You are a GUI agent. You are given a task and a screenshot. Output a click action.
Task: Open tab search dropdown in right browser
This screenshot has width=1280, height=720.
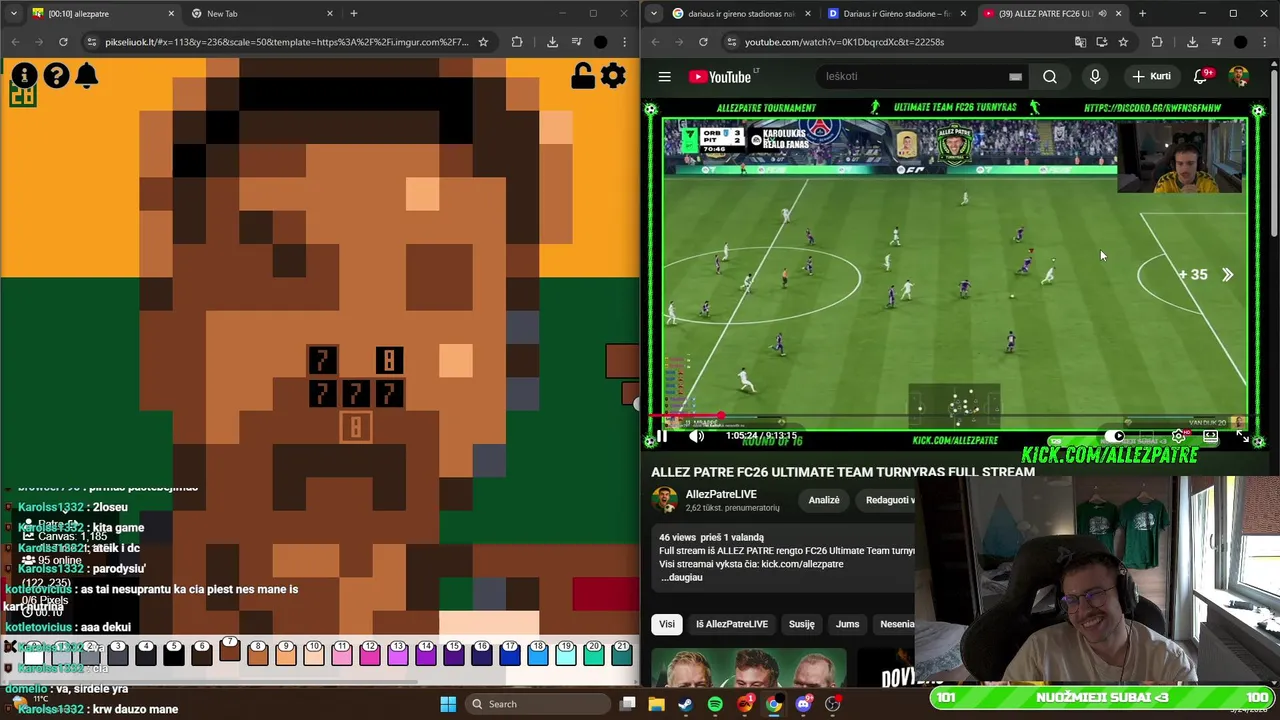point(653,14)
